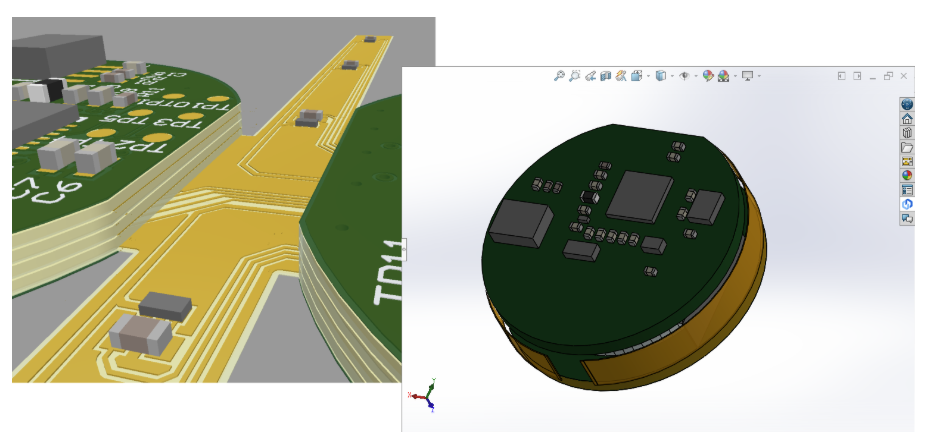The image size is (935, 440).
Task: Open the Edit Appearance color sphere icon
Action: (708, 75)
